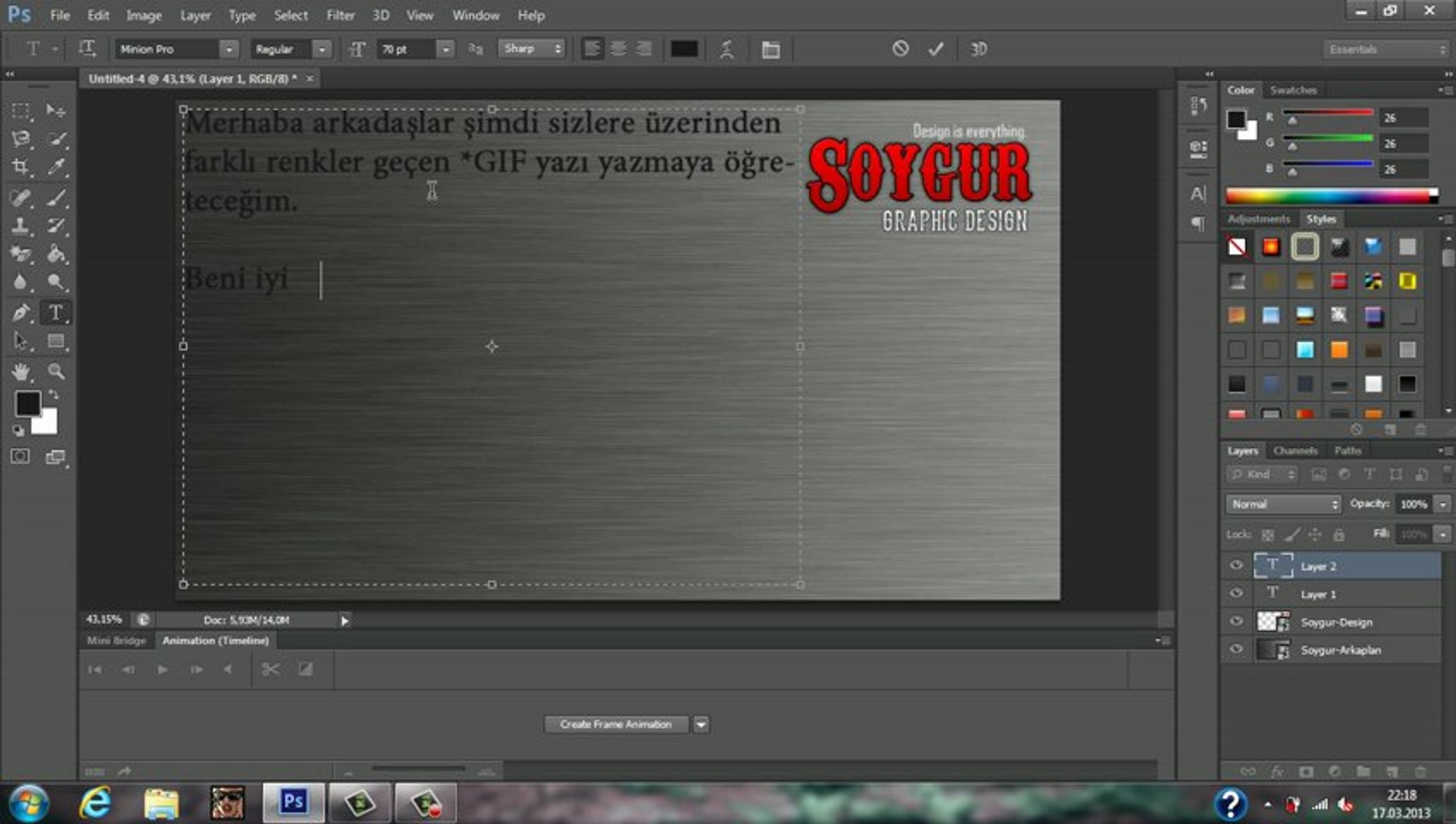The height and width of the screenshot is (824, 1456).
Task: Toggle the type layer filter
Action: 1370,475
